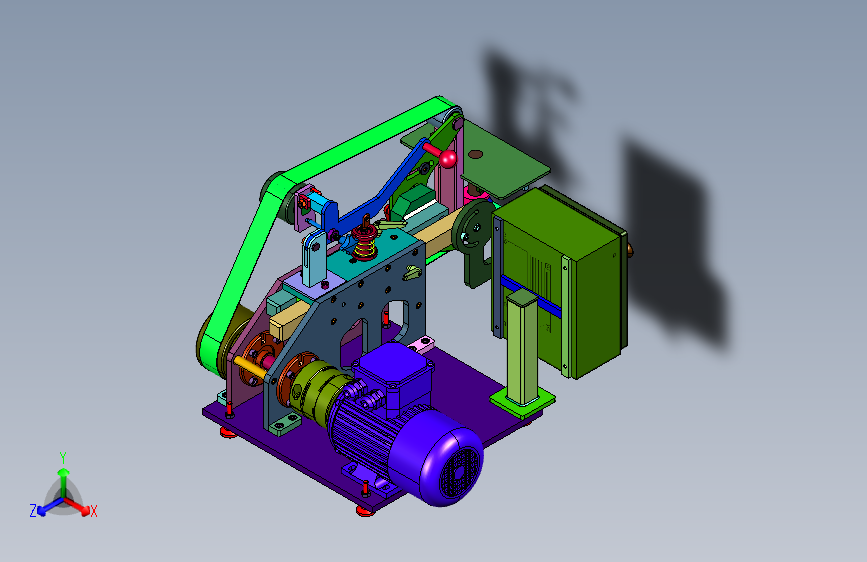Image resolution: width=867 pixels, height=562 pixels.
Task: Select the light green square support post
Action: click(x=523, y=348)
